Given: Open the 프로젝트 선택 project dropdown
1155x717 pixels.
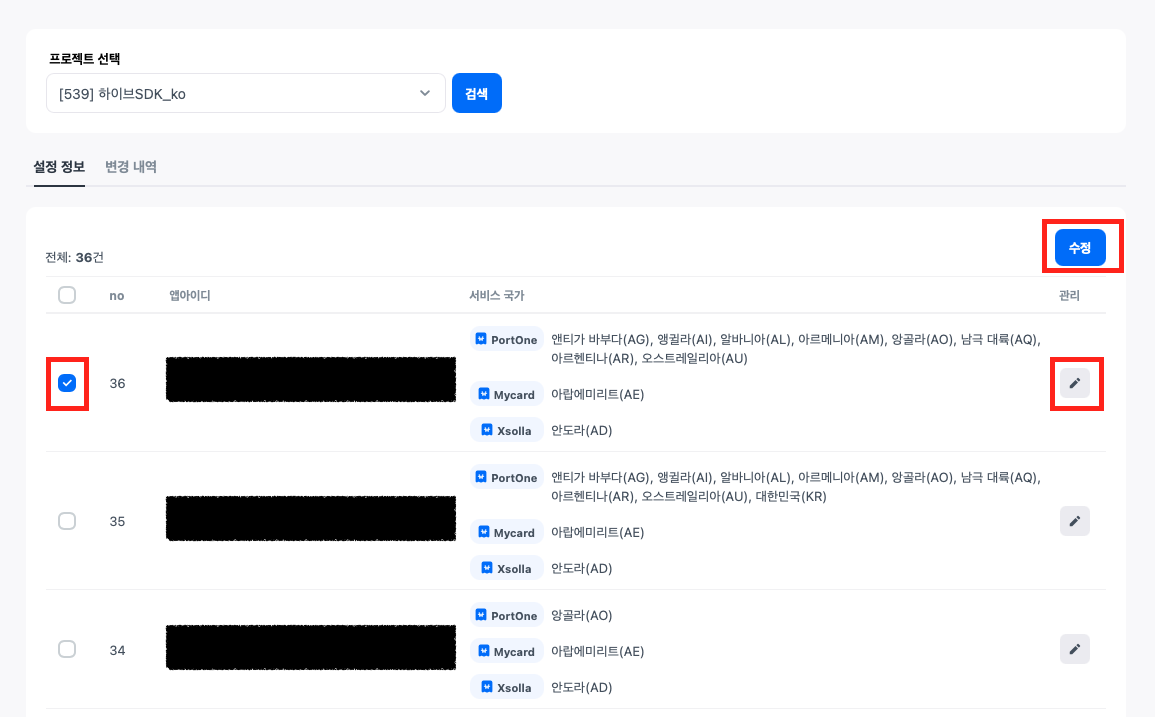Looking at the screenshot, I should click(245, 93).
